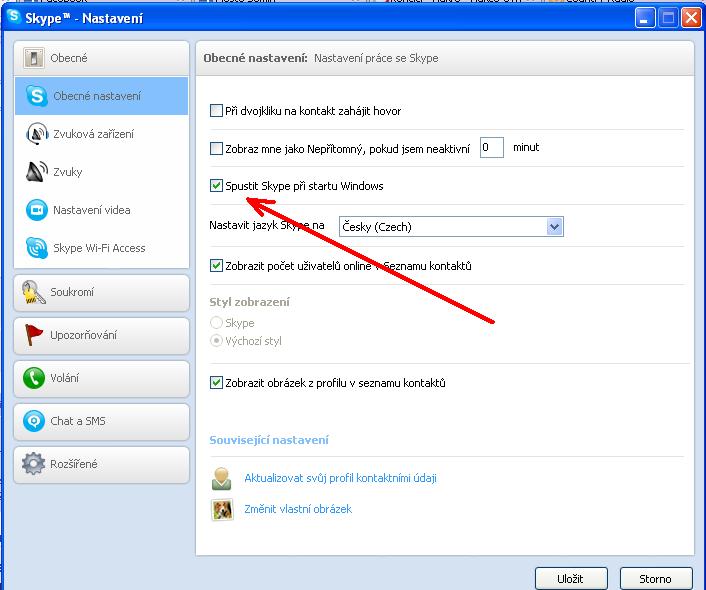This screenshot has height=590, width=706.
Task: Uncheck Spustit Skype při startu Windows
Action: point(216,186)
